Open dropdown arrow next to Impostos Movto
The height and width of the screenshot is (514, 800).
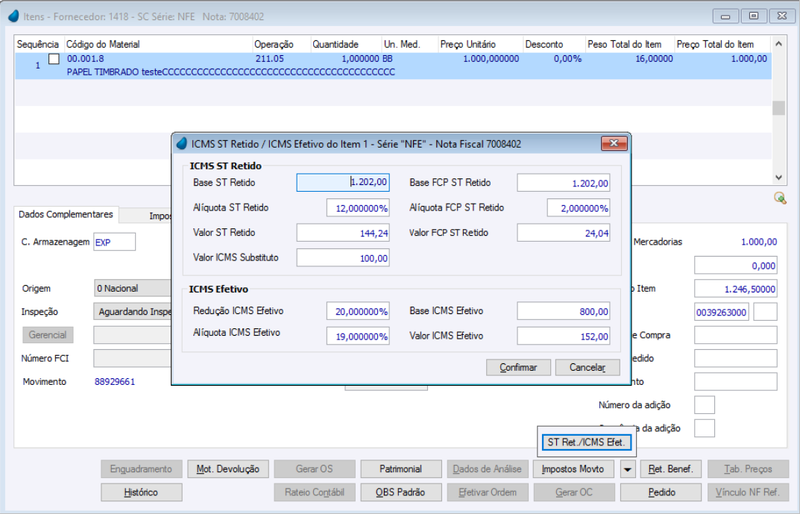click(x=628, y=469)
